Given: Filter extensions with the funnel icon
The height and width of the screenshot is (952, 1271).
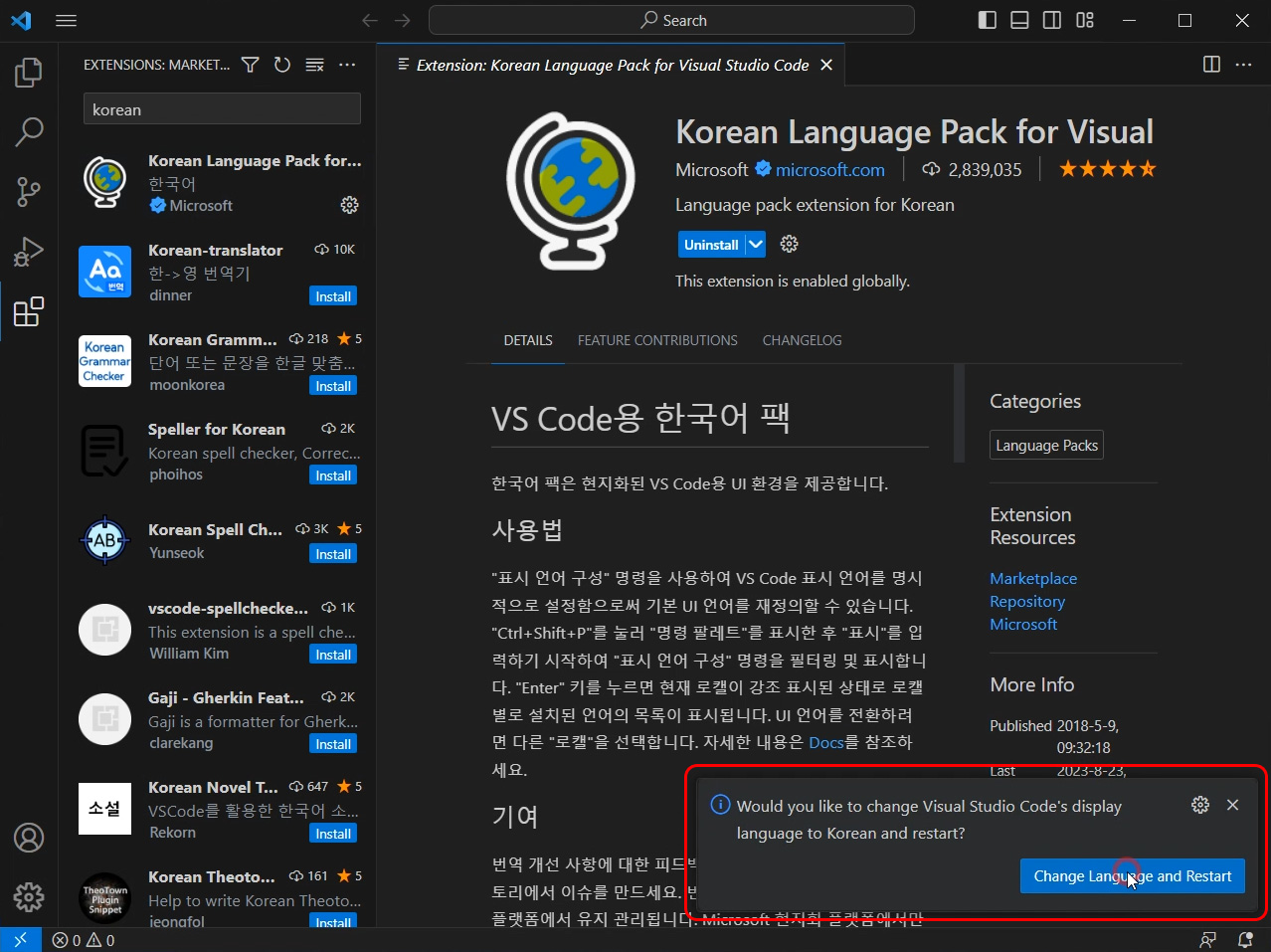Looking at the screenshot, I should pyautogui.click(x=251, y=65).
